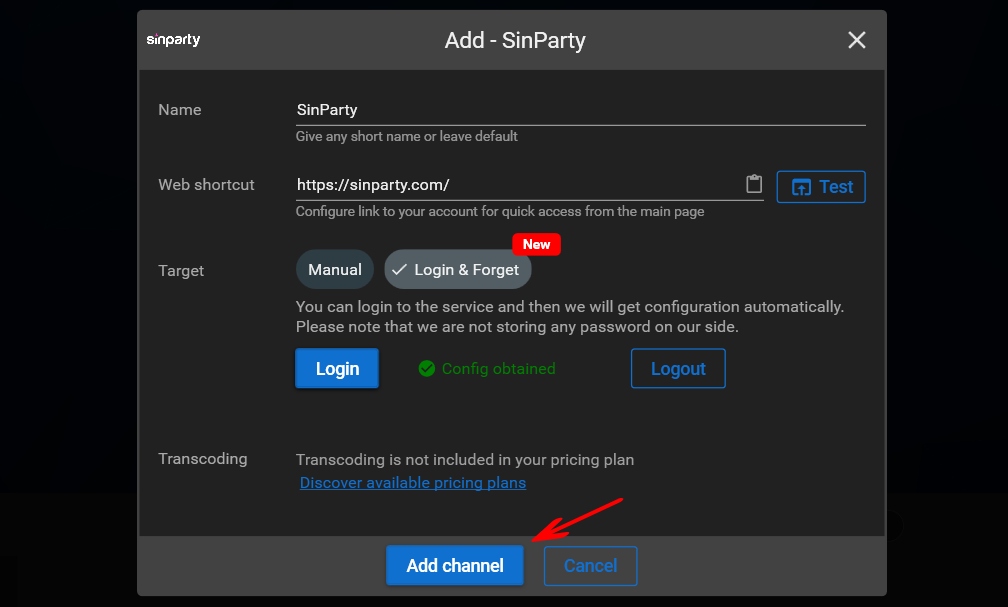Paste from clipboard into Web shortcut
Viewport: 1008px width, 607px height.
tap(754, 184)
